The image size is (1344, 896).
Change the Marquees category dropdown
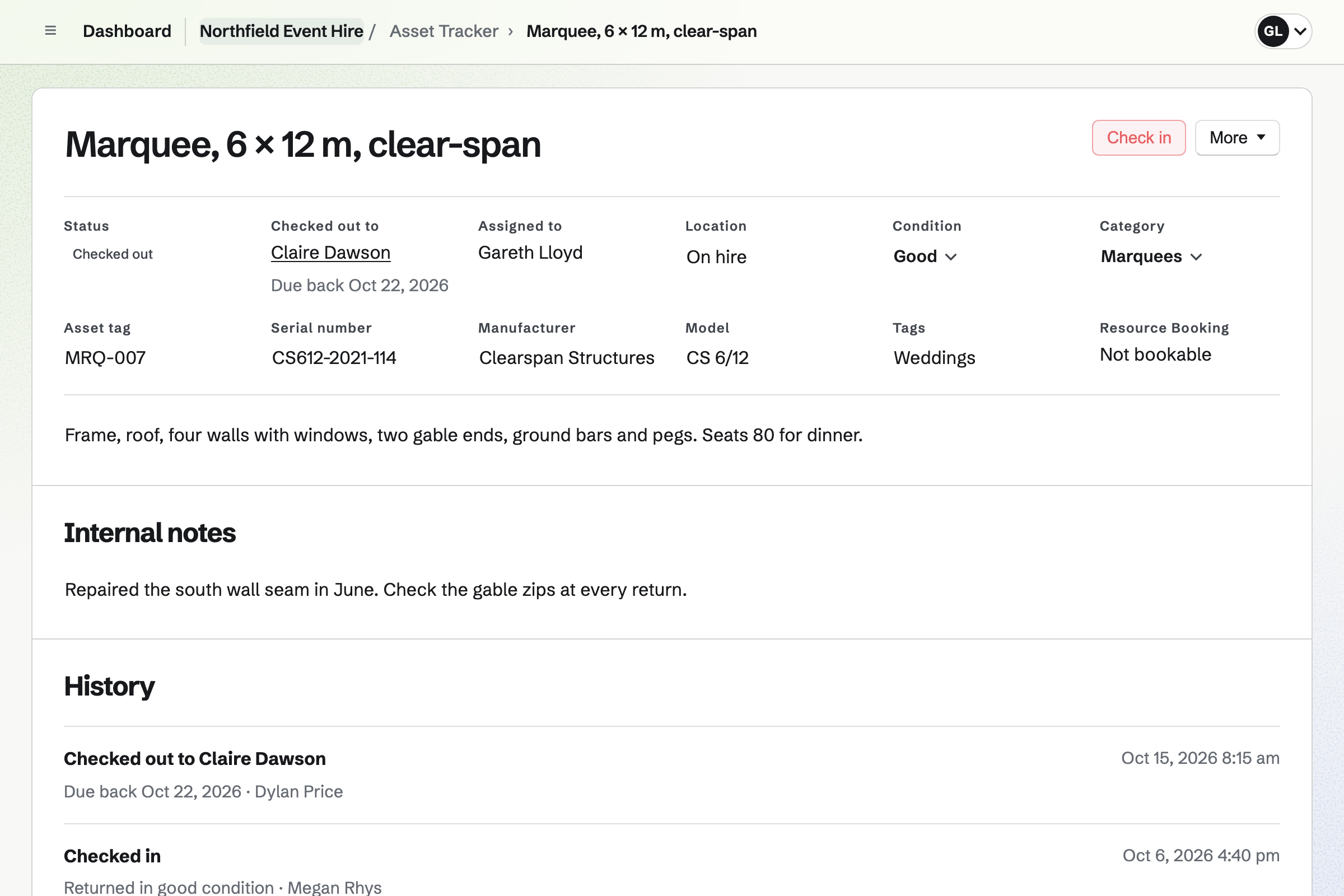1151,256
